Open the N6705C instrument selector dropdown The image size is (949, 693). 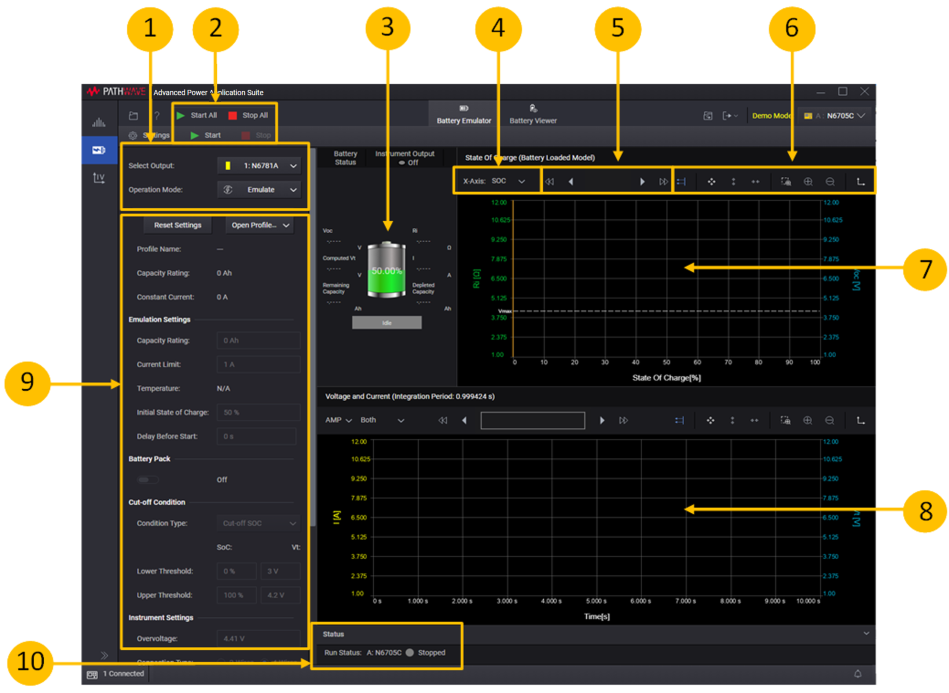(x=835, y=116)
